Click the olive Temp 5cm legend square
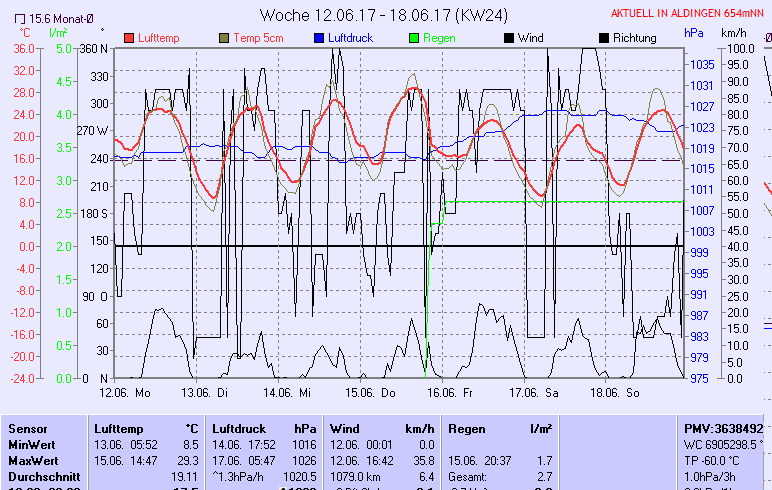The width and height of the screenshot is (772, 490). click(223, 38)
